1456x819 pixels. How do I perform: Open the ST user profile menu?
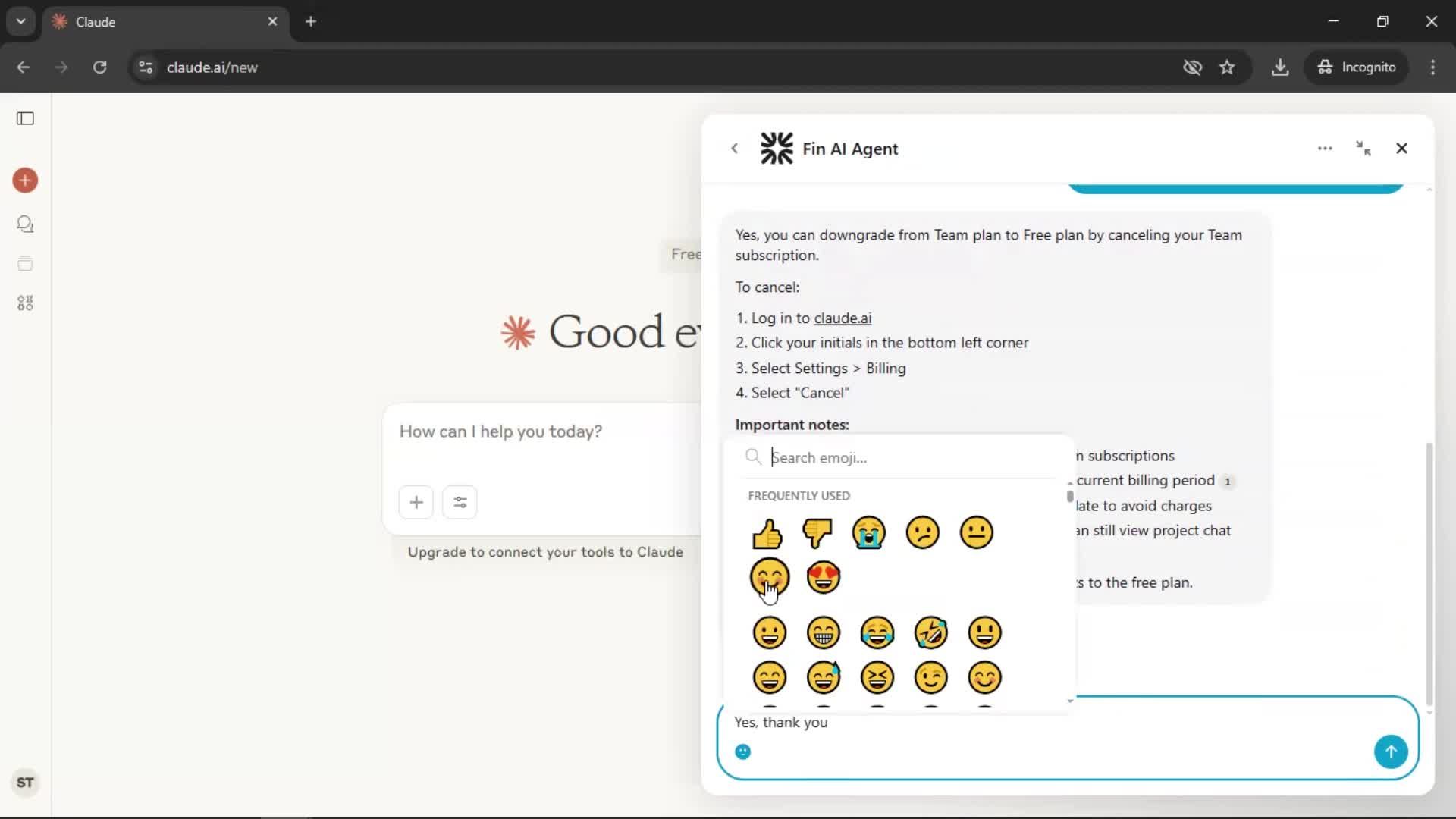(x=25, y=783)
